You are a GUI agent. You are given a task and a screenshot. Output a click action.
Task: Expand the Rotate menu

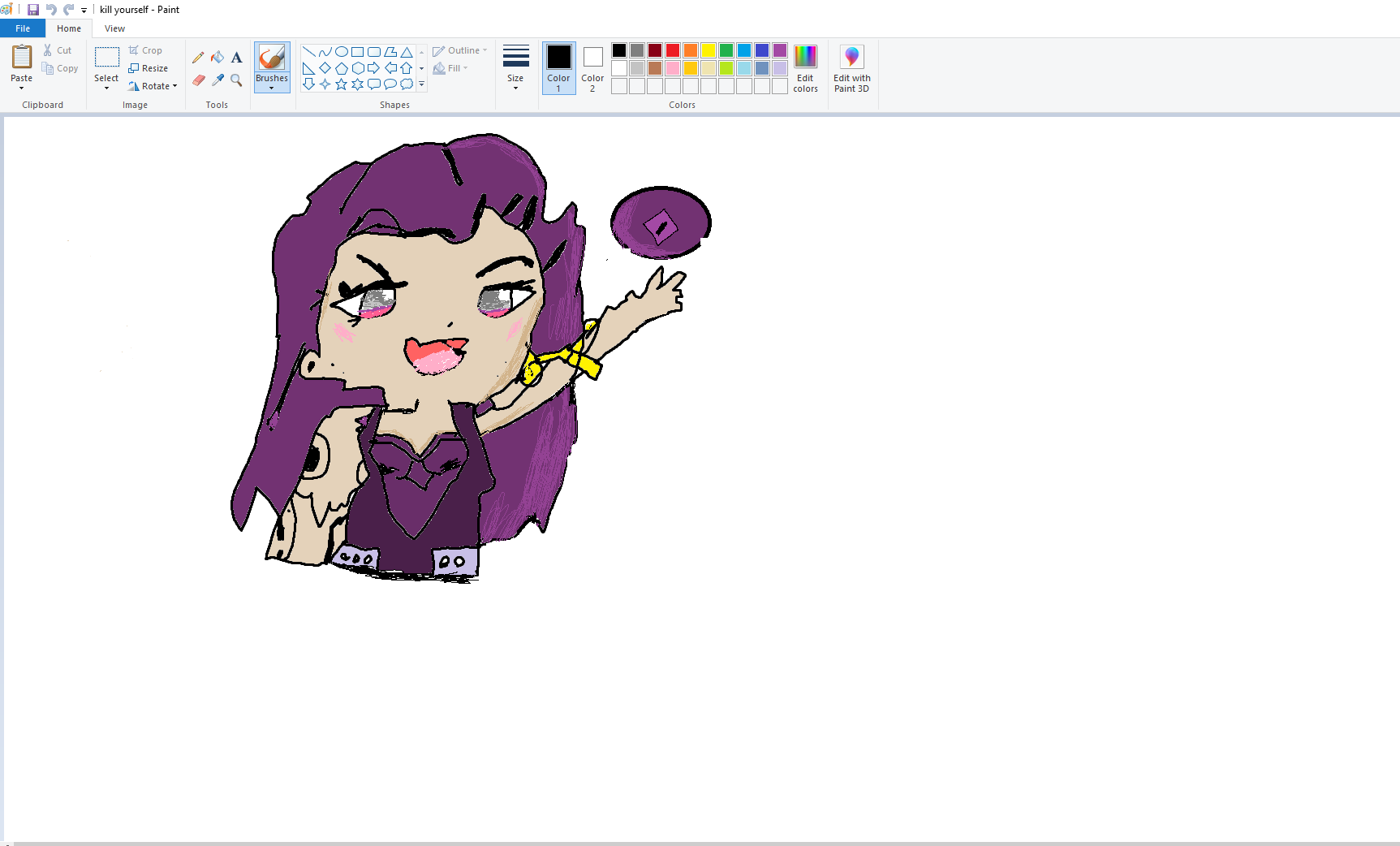tap(153, 86)
